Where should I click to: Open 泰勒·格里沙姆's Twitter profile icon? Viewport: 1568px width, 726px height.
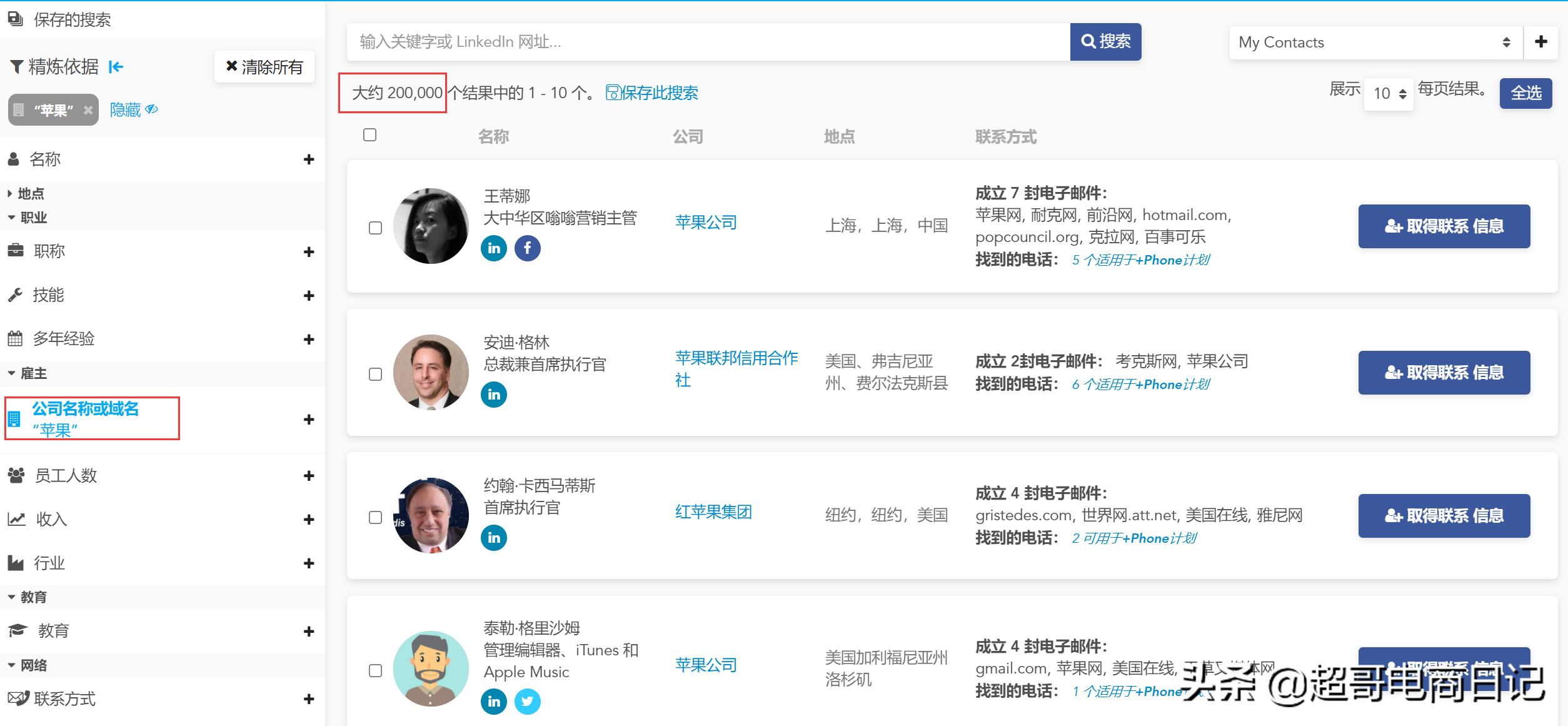point(527,701)
